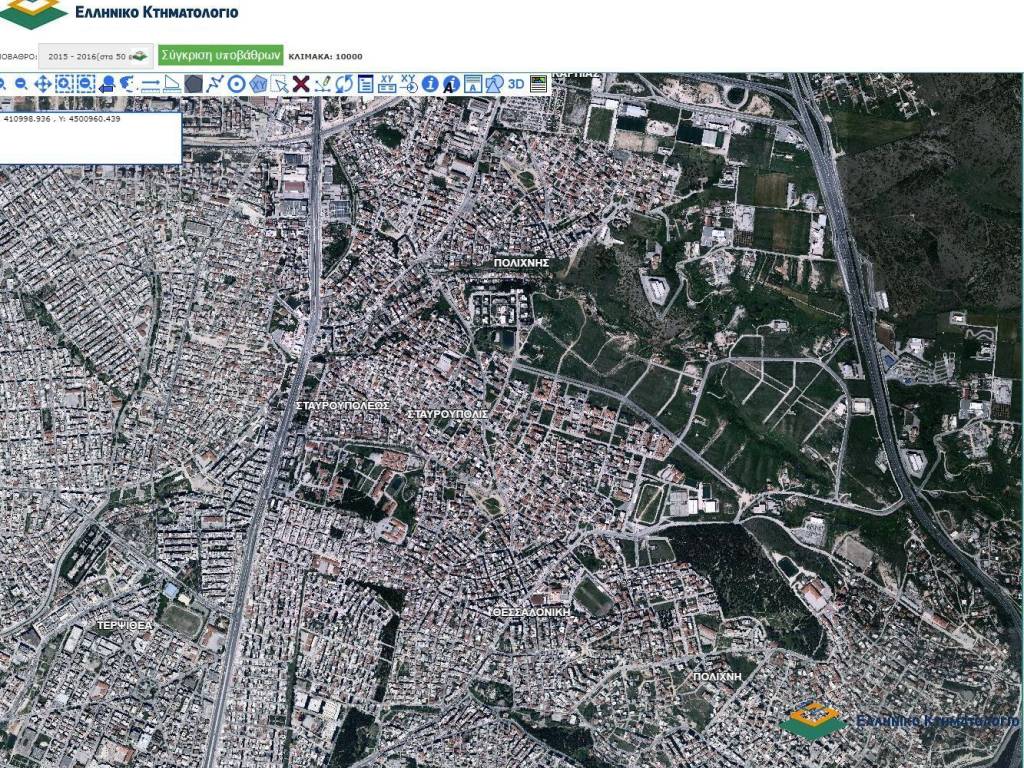Screen dimensions: 1024x768
Task: Refresh the map with circular arrows
Action: [x=344, y=84]
